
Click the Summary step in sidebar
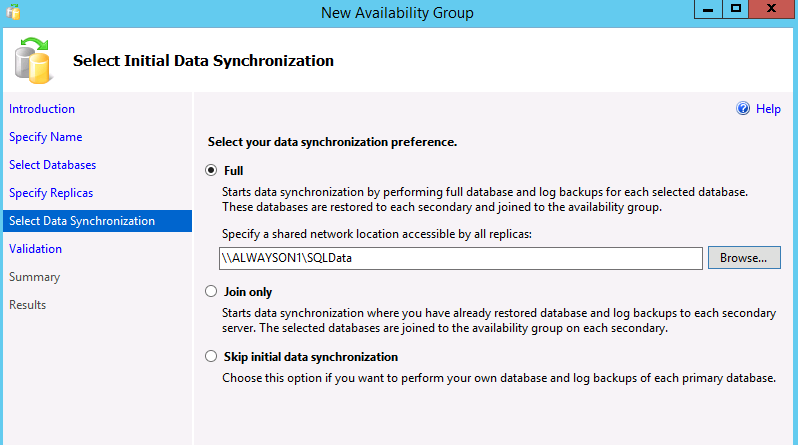click(x=35, y=277)
